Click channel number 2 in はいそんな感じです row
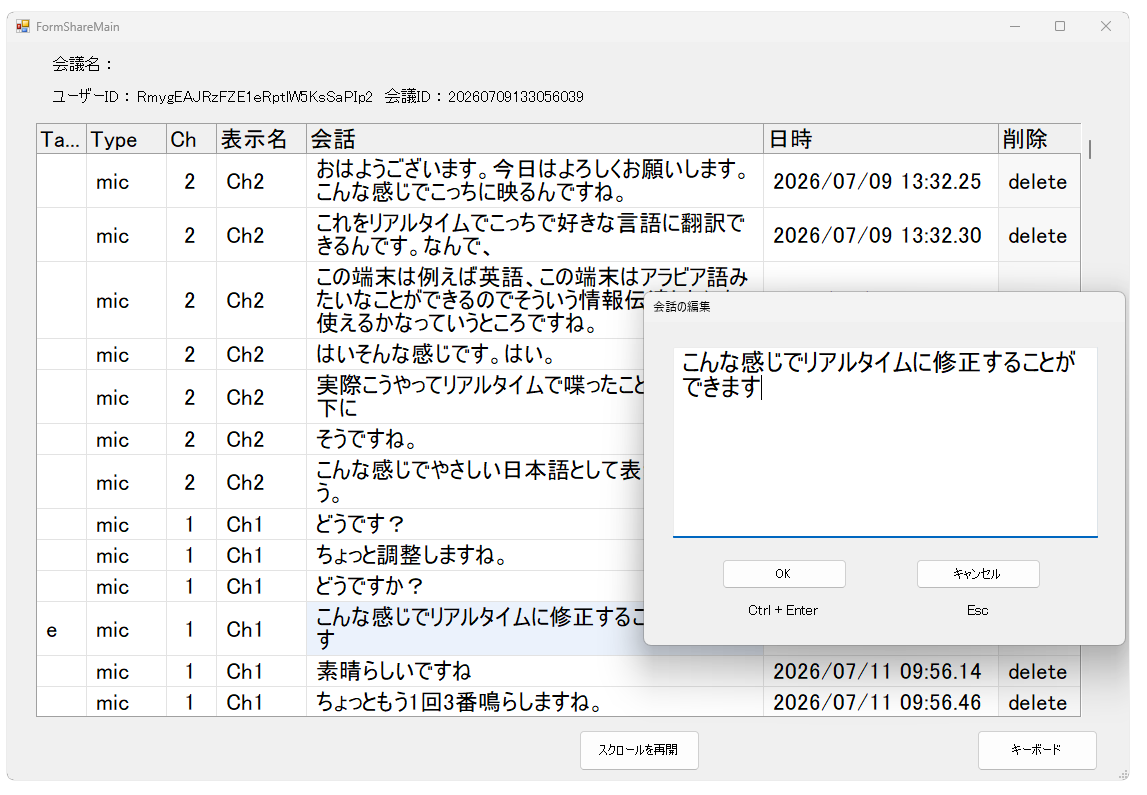 [191, 355]
